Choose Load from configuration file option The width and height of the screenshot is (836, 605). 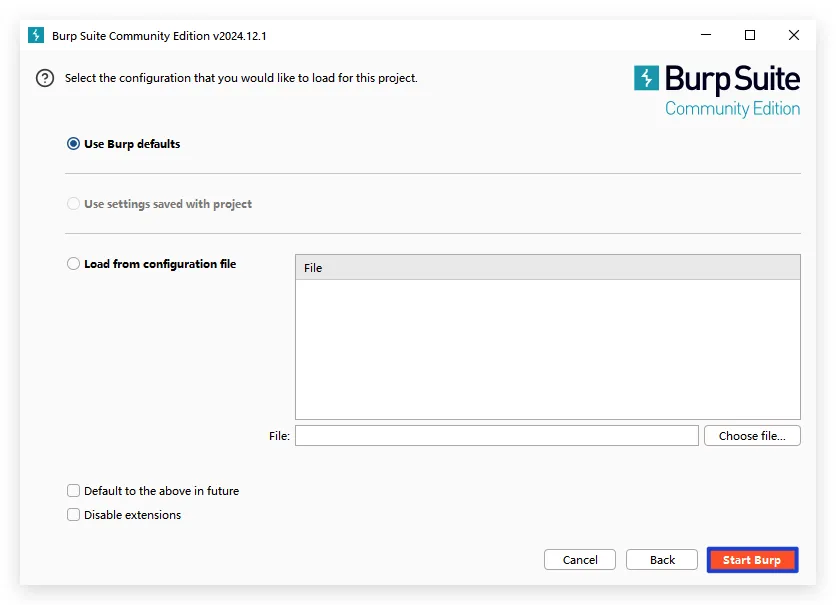click(74, 264)
